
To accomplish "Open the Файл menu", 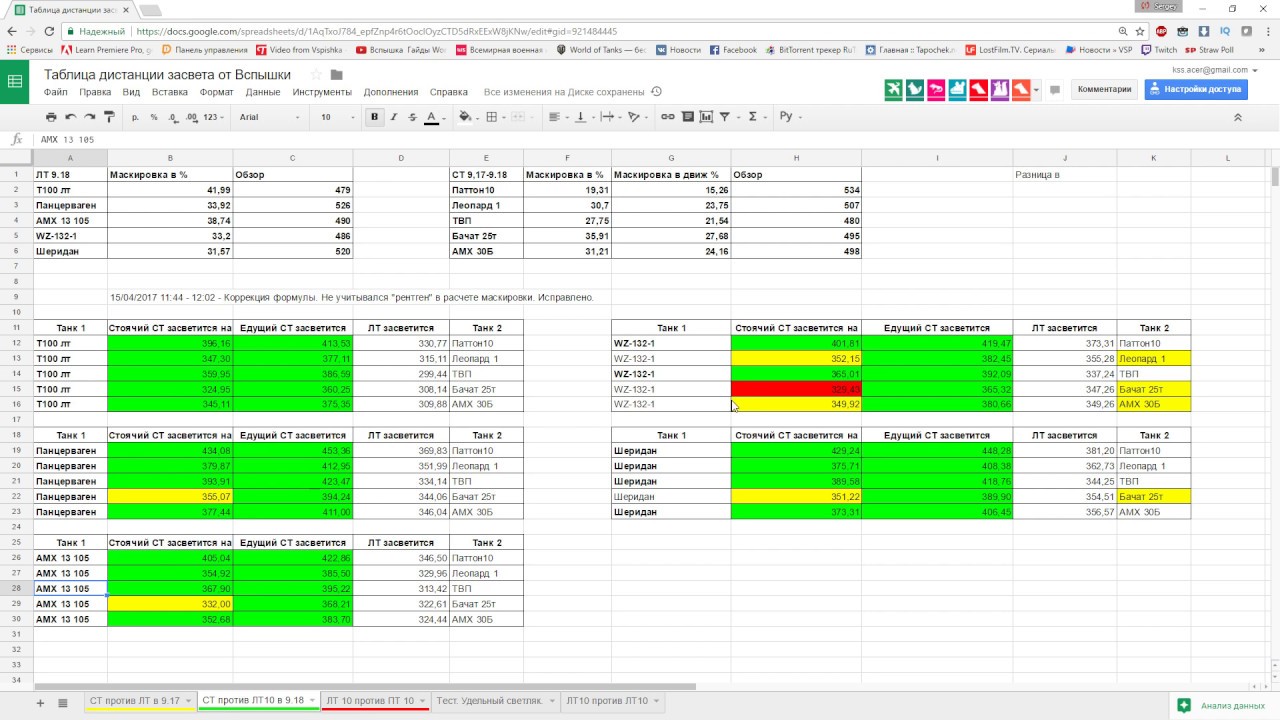I will point(55,92).
